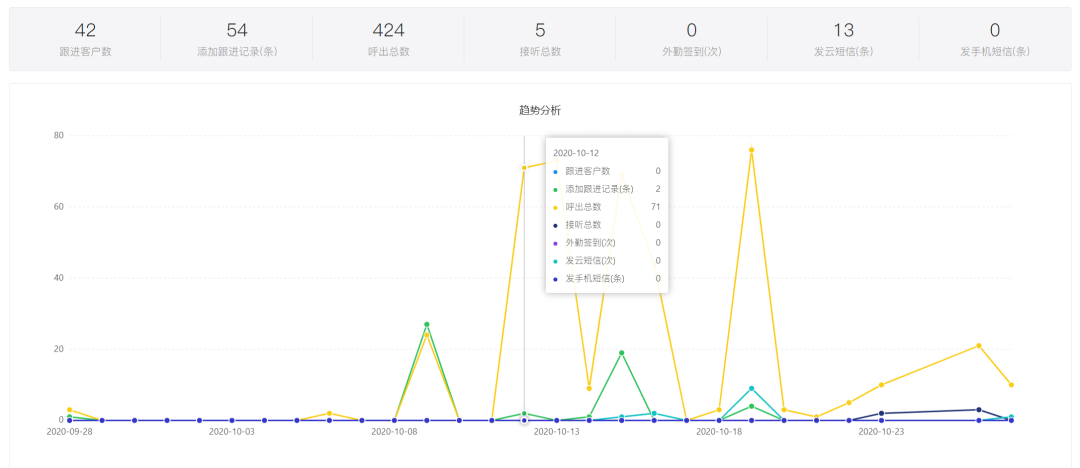Click the cyan peak point below the tallest yellow spike
The width and height of the screenshot is (1080, 468).
pyautogui.click(x=751, y=388)
